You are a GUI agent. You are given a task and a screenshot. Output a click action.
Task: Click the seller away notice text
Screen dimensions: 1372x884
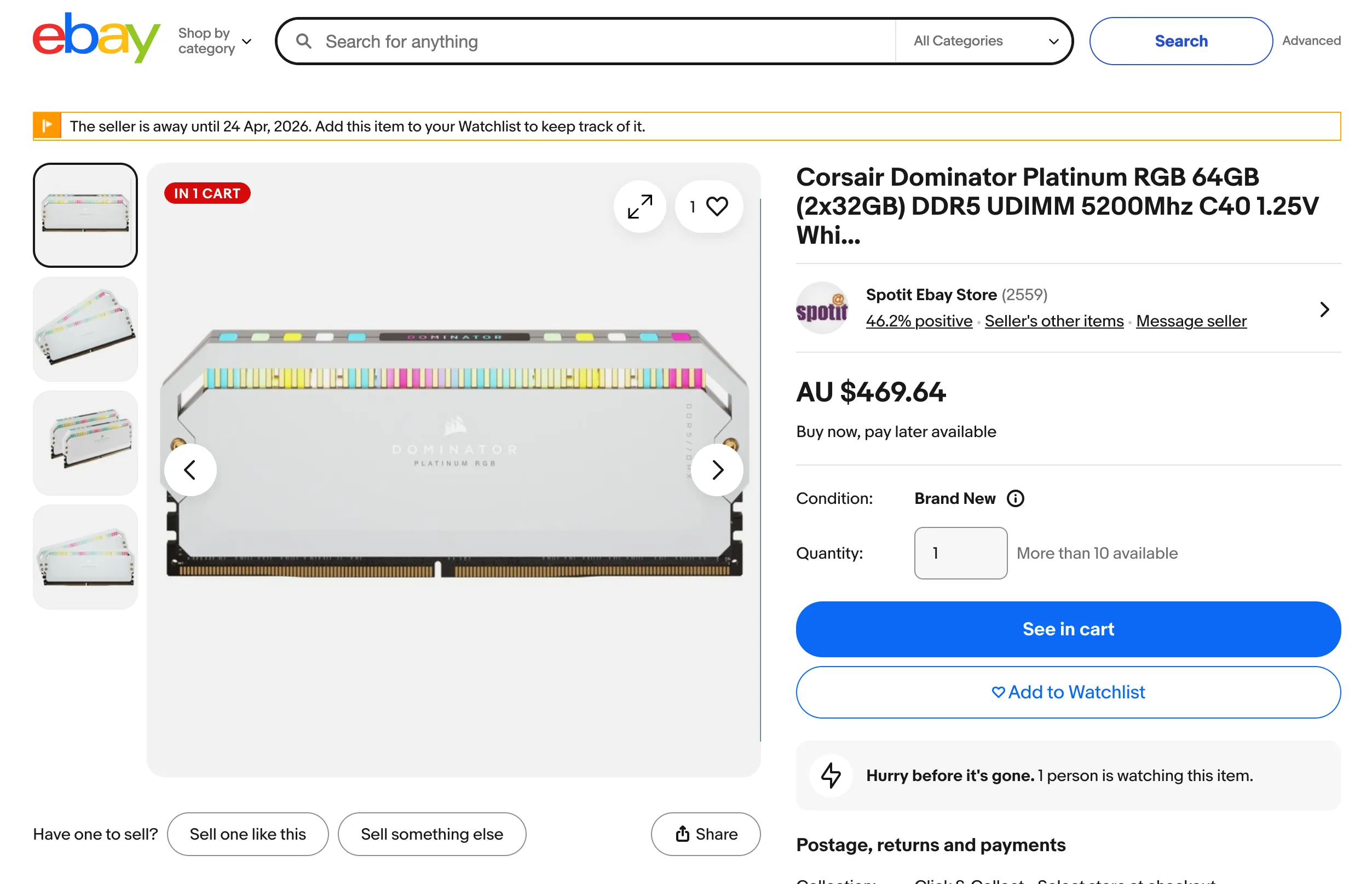point(357,127)
